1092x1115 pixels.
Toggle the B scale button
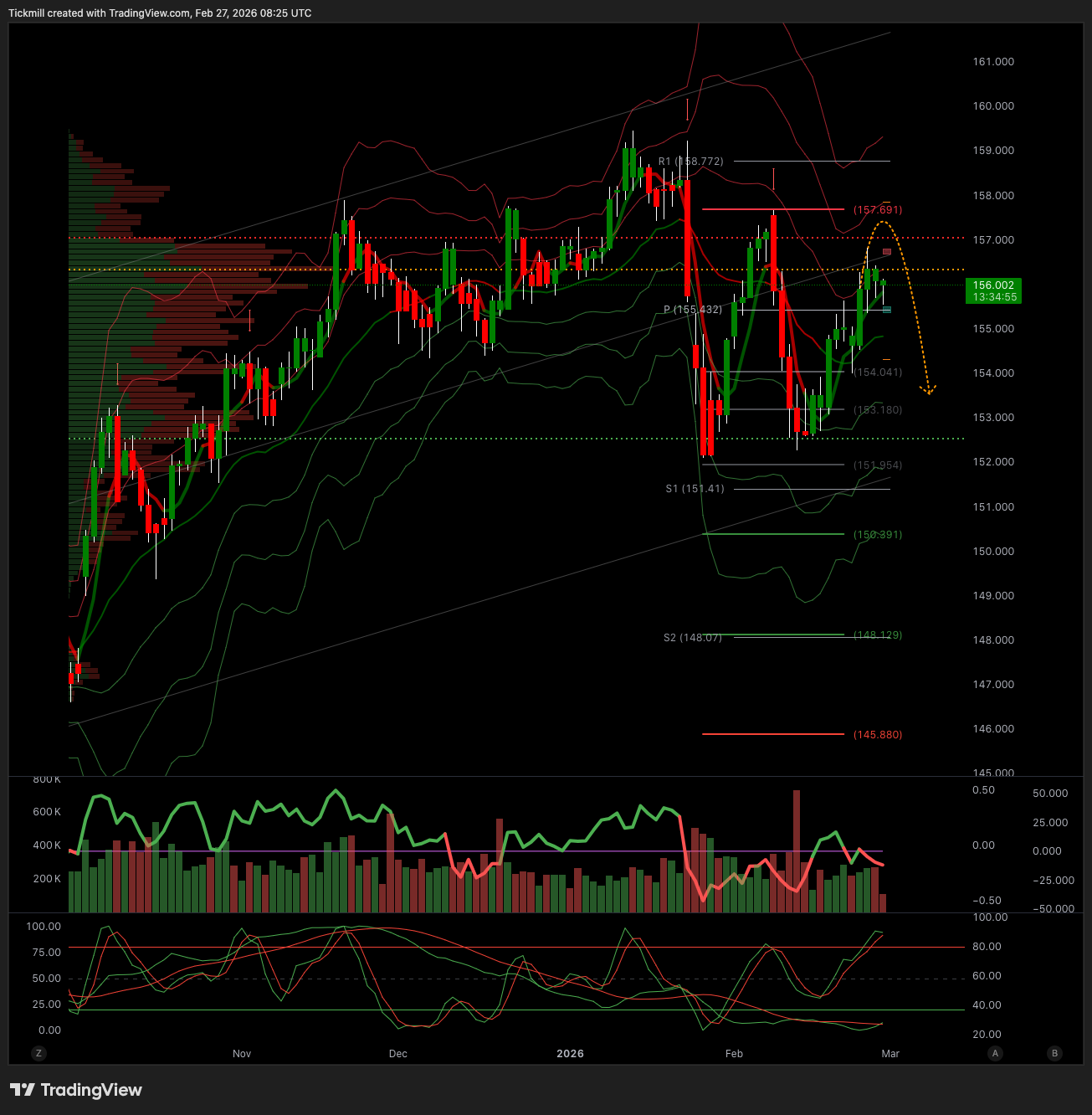tap(1054, 1053)
